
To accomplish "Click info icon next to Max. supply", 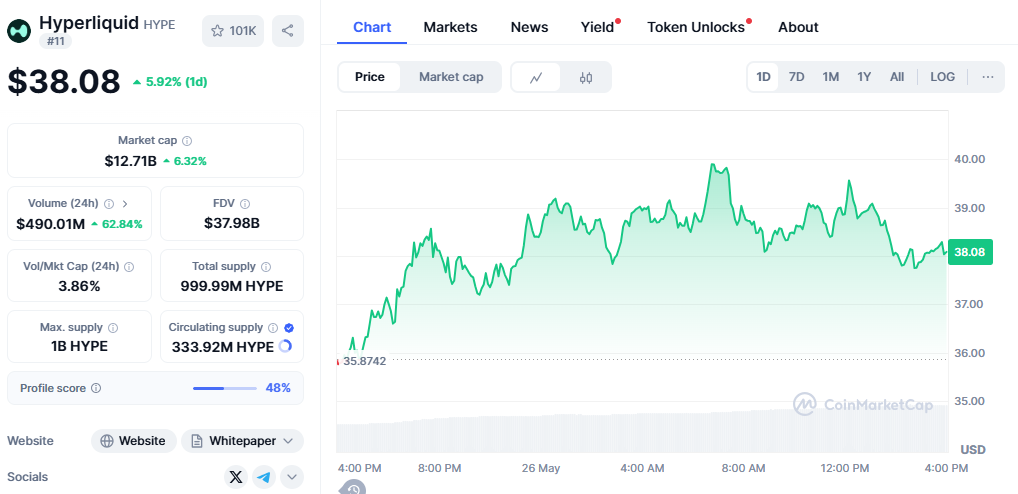I will click(113, 328).
